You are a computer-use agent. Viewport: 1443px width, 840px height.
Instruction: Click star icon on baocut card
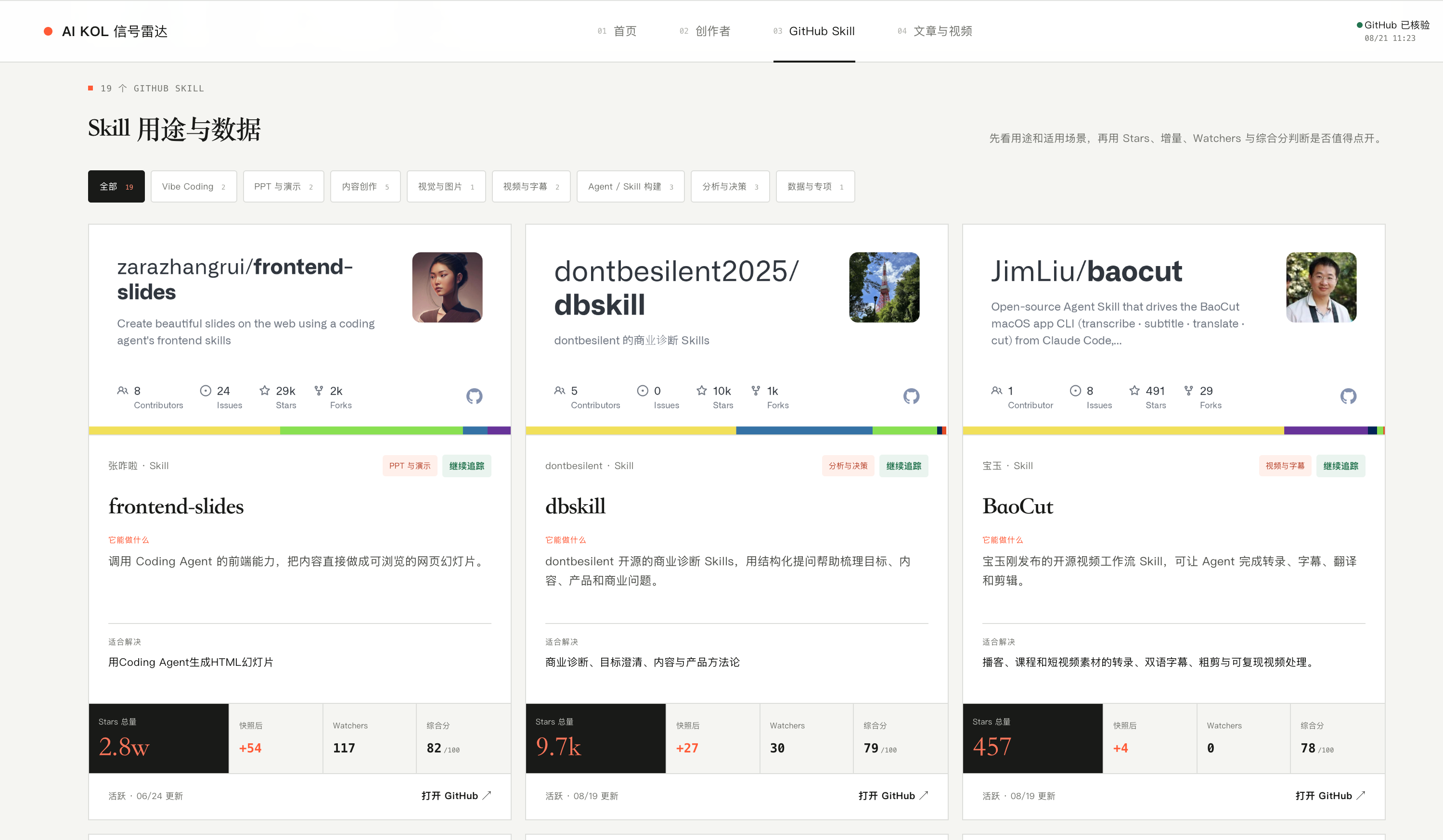pyautogui.click(x=1134, y=390)
